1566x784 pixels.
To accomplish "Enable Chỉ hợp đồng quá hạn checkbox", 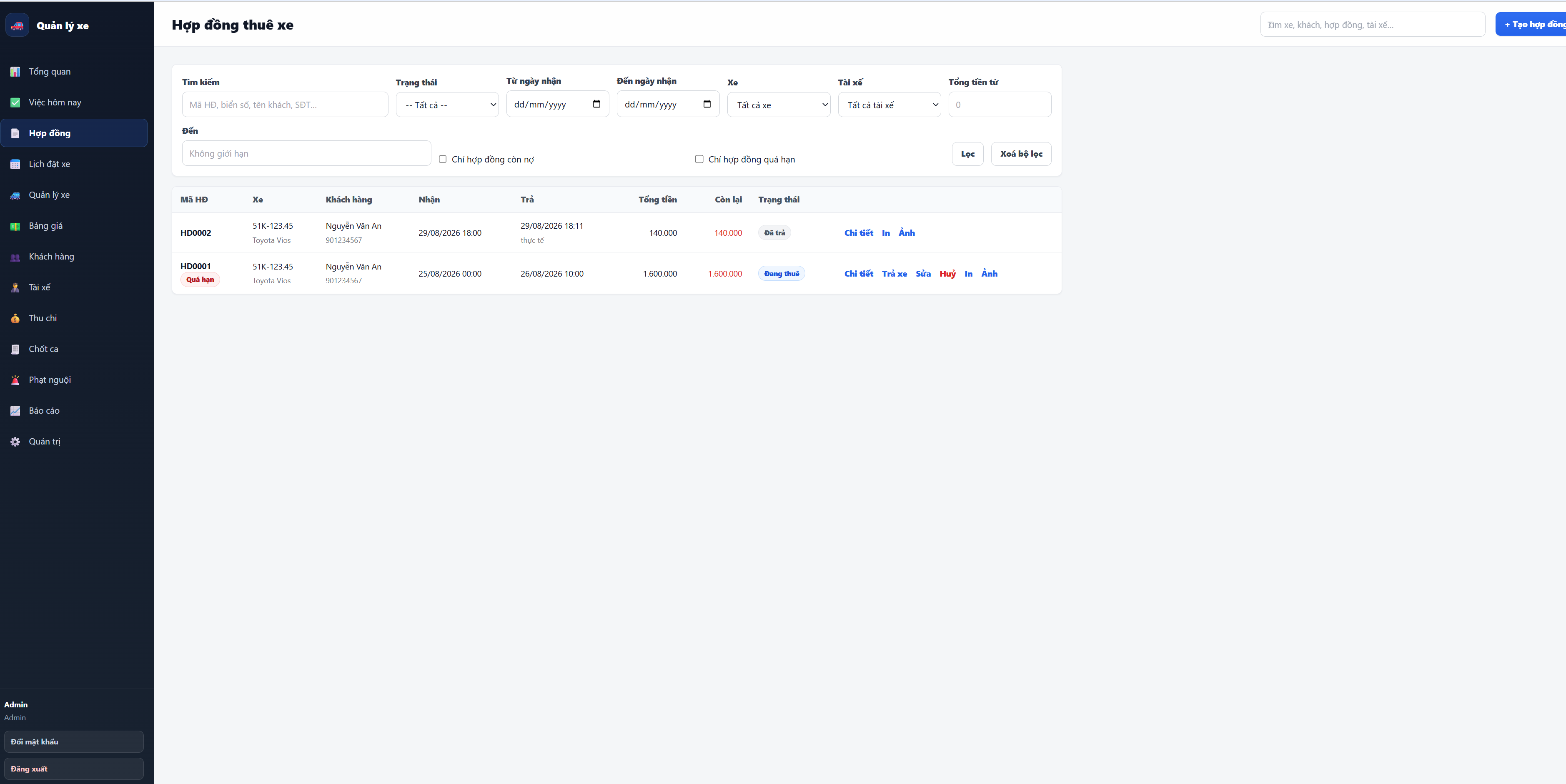I will pyautogui.click(x=699, y=159).
